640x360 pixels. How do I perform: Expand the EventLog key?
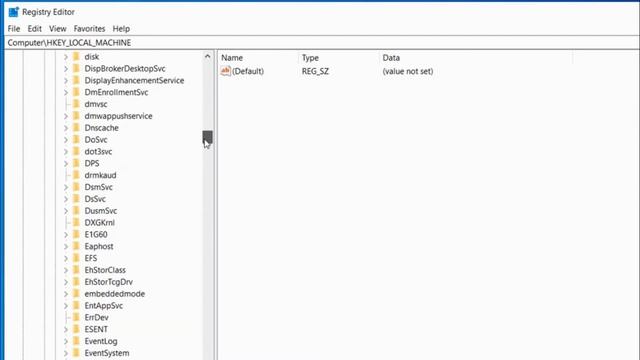click(x=66, y=341)
